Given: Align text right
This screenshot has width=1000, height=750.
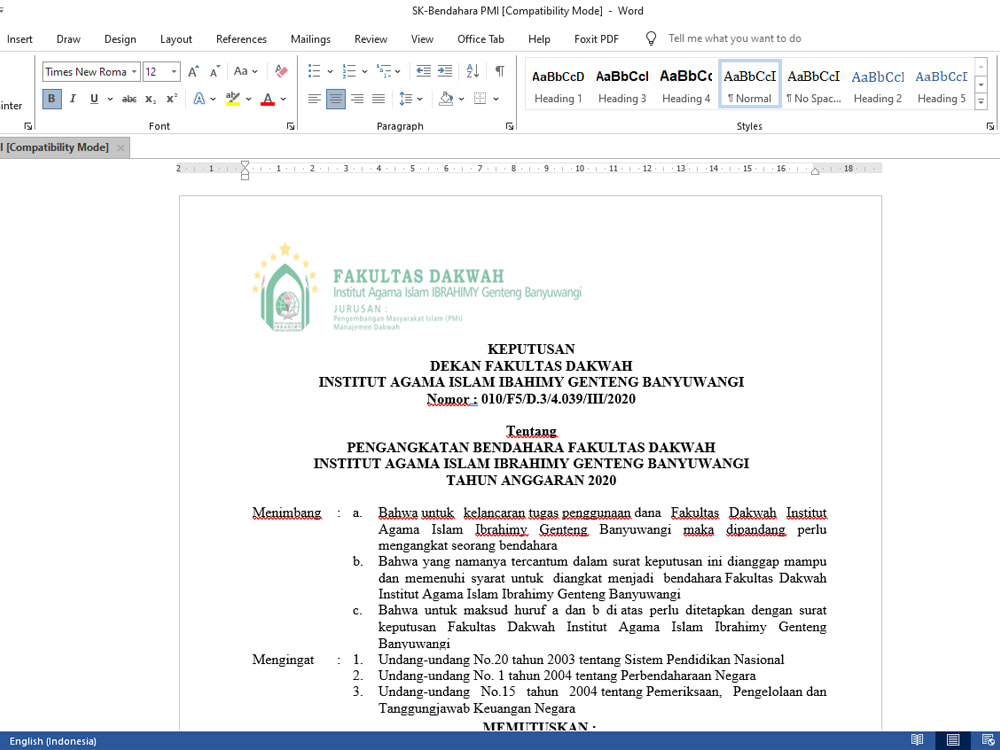Looking at the screenshot, I should tap(357, 99).
